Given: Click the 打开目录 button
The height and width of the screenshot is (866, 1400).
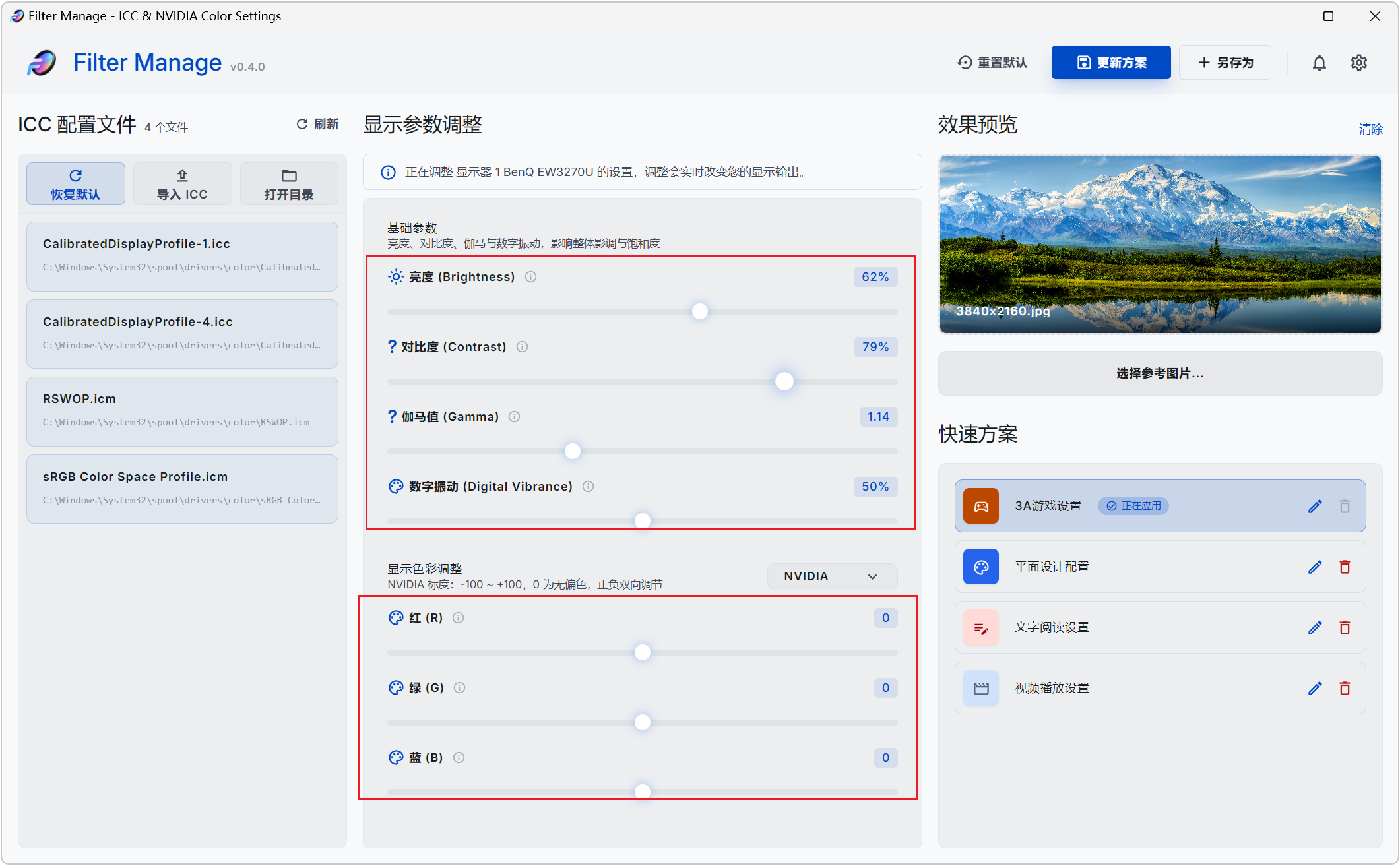Looking at the screenshot, I should click(x=289, y=184).
